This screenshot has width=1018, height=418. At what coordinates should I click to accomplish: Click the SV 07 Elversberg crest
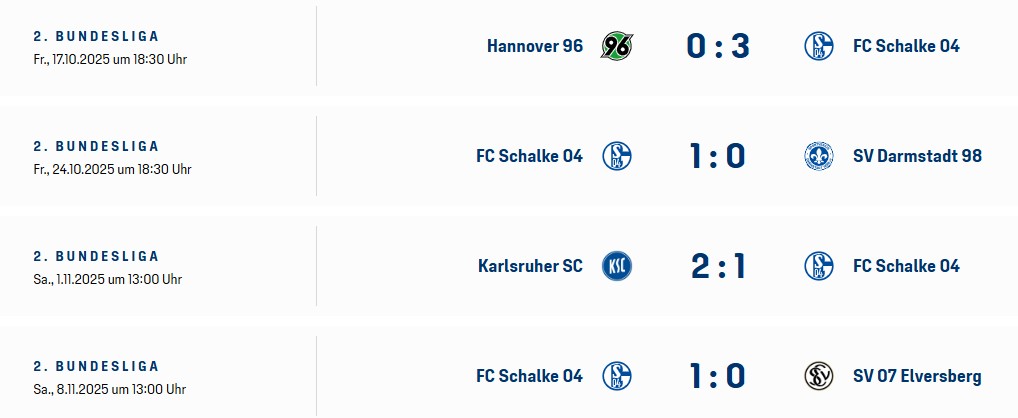click(x=819, y=376)
